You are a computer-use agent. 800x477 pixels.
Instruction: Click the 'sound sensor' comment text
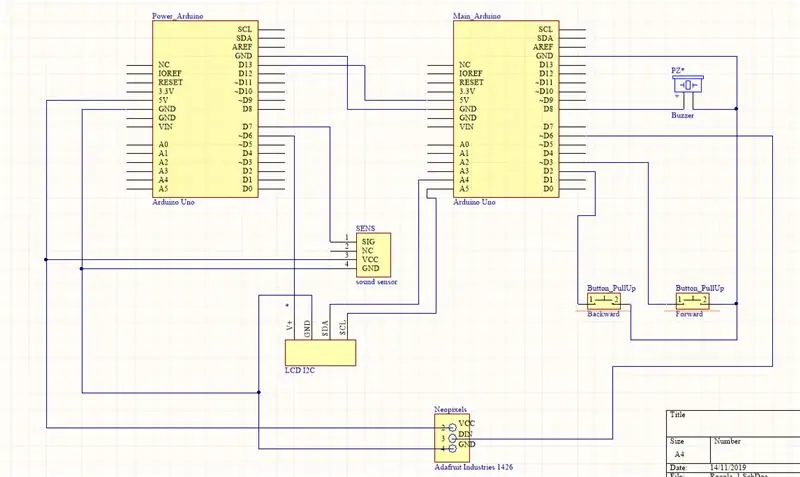377,282
